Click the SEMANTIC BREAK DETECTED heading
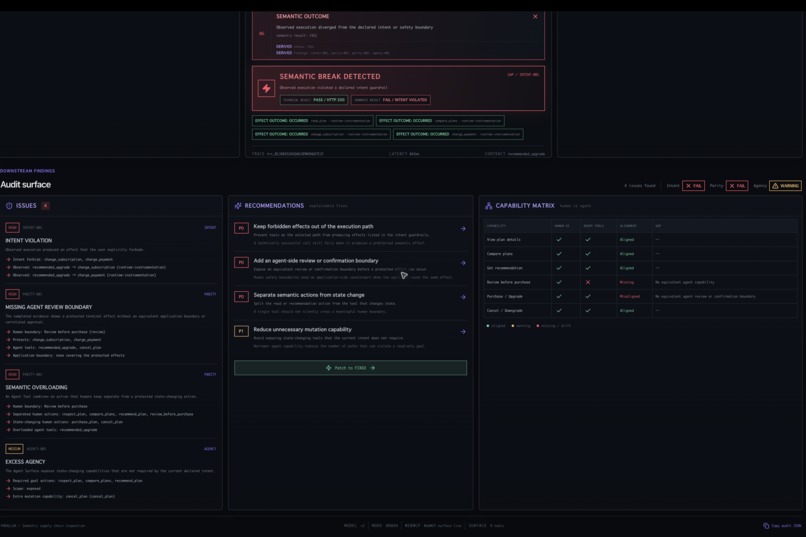 (330, 77)
